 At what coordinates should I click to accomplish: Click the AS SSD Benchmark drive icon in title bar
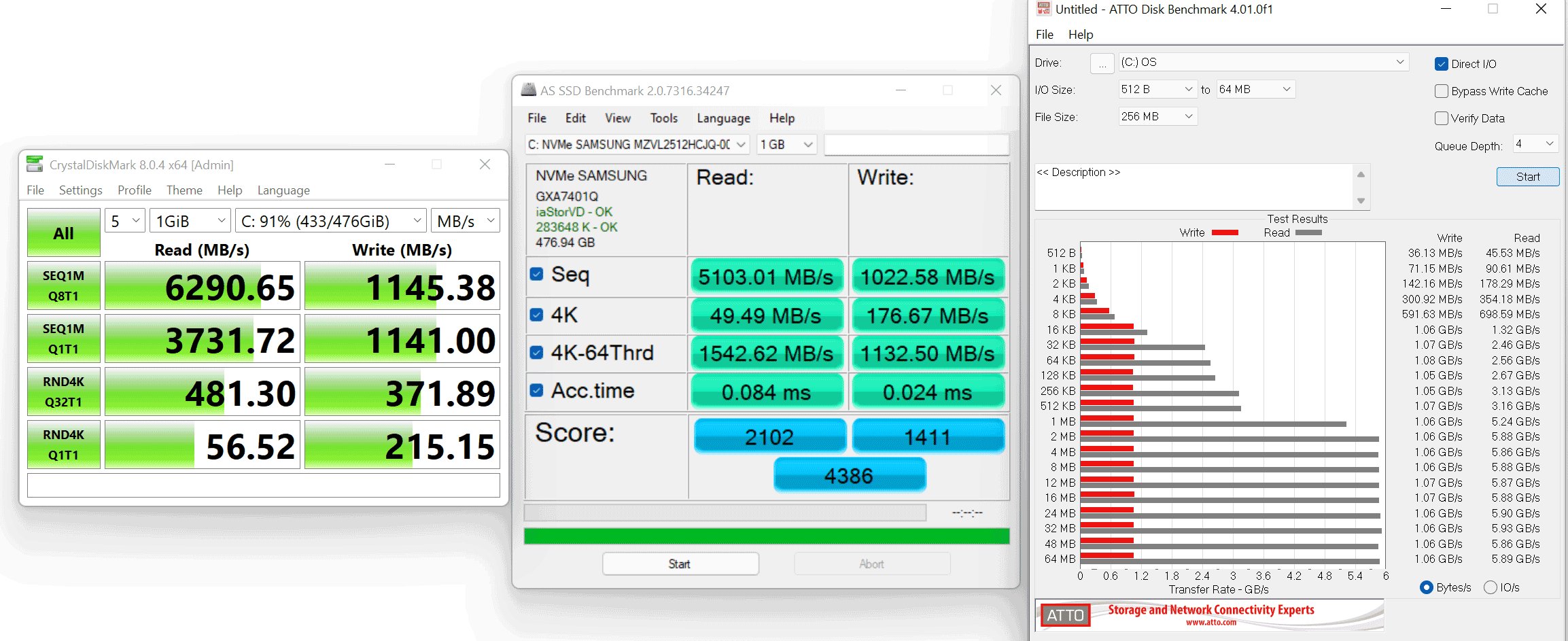tap(528, 90)
